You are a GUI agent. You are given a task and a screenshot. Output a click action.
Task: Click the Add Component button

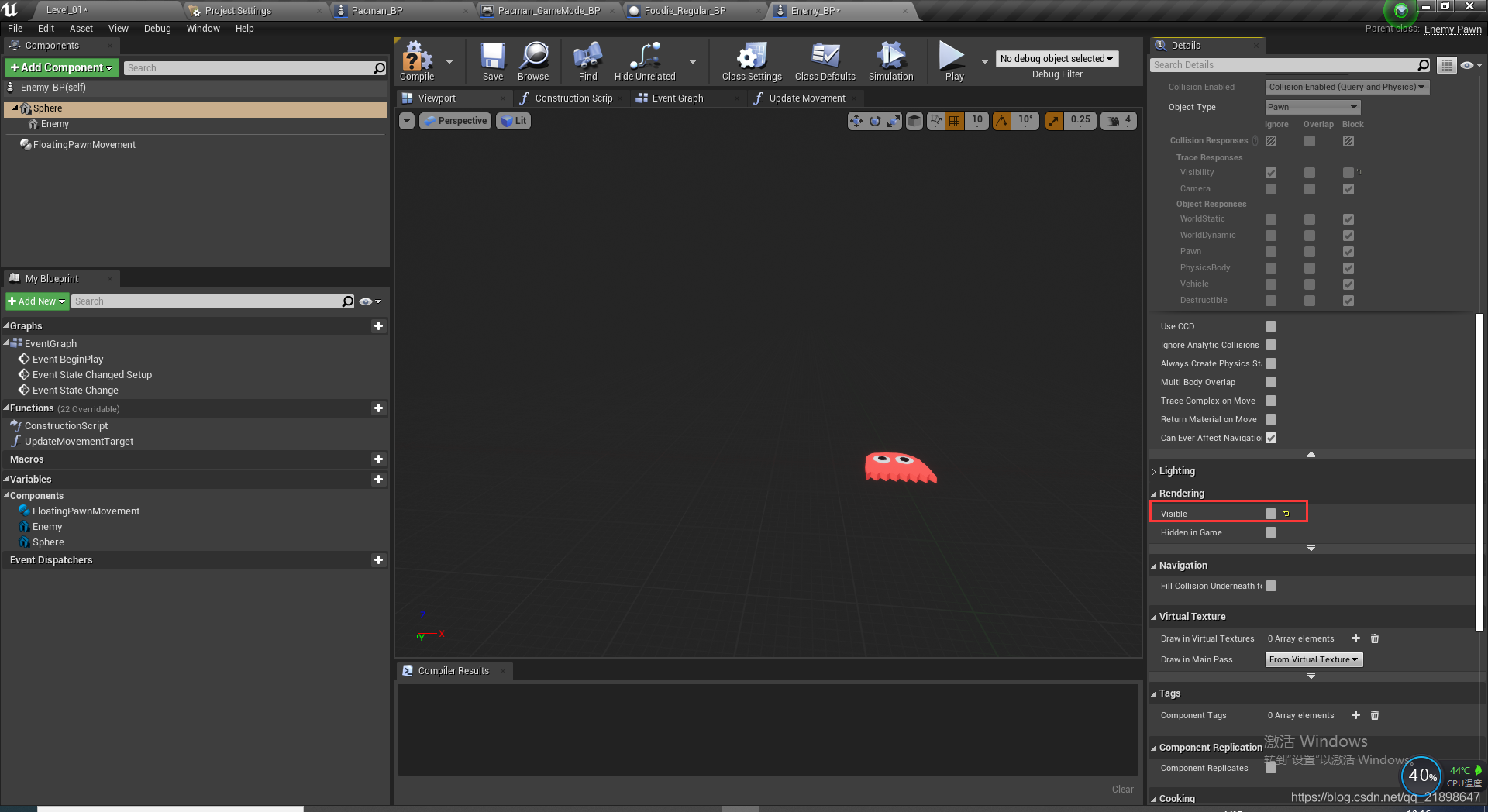click(62, 67)
